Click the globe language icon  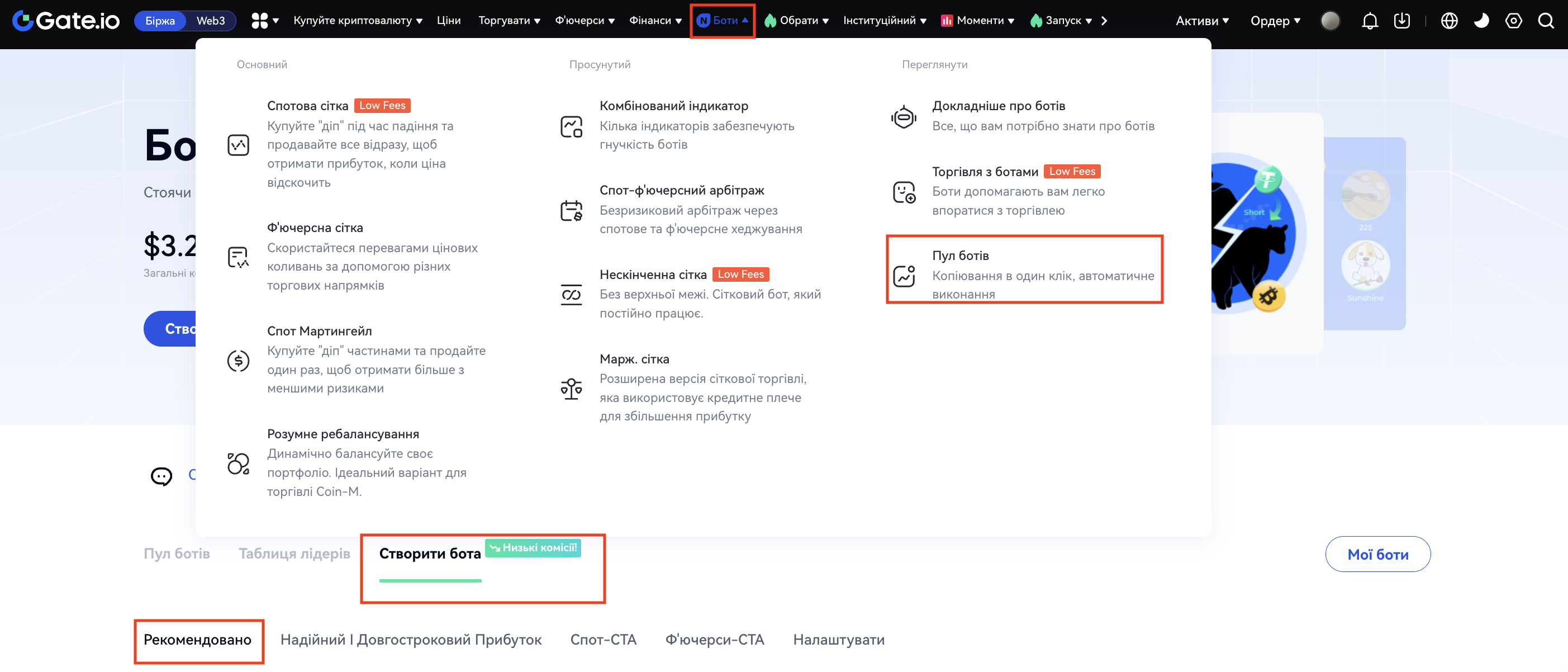click(1450, 21)
